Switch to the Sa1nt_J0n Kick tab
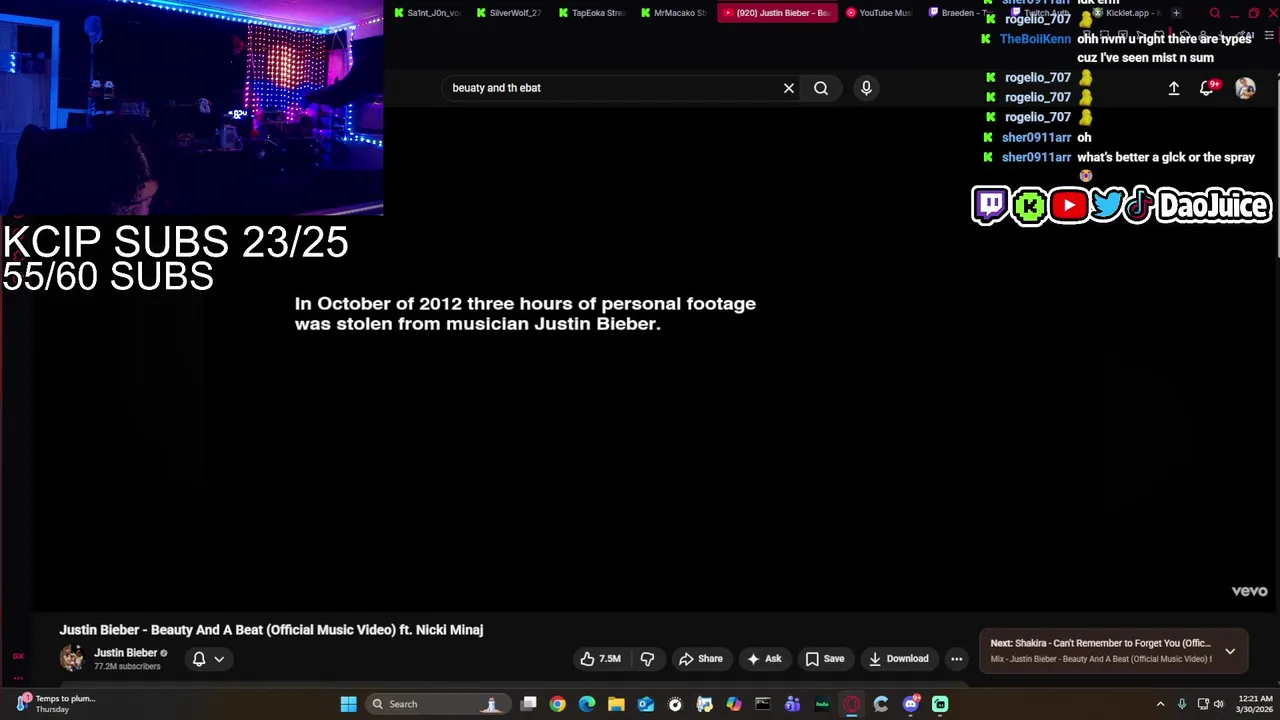 [427, 13]
